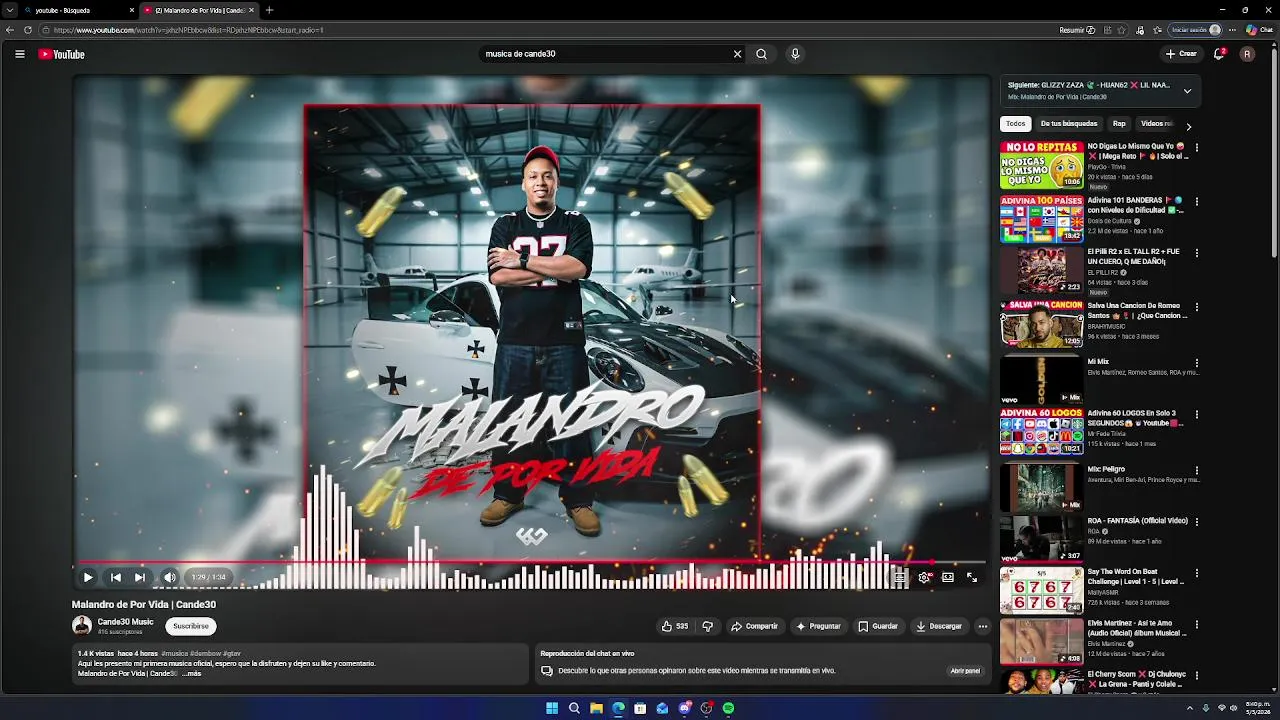Viewport: 1280px width, 720px height.
Task: Open Windows Start menu
Action: tap(552, 708)
